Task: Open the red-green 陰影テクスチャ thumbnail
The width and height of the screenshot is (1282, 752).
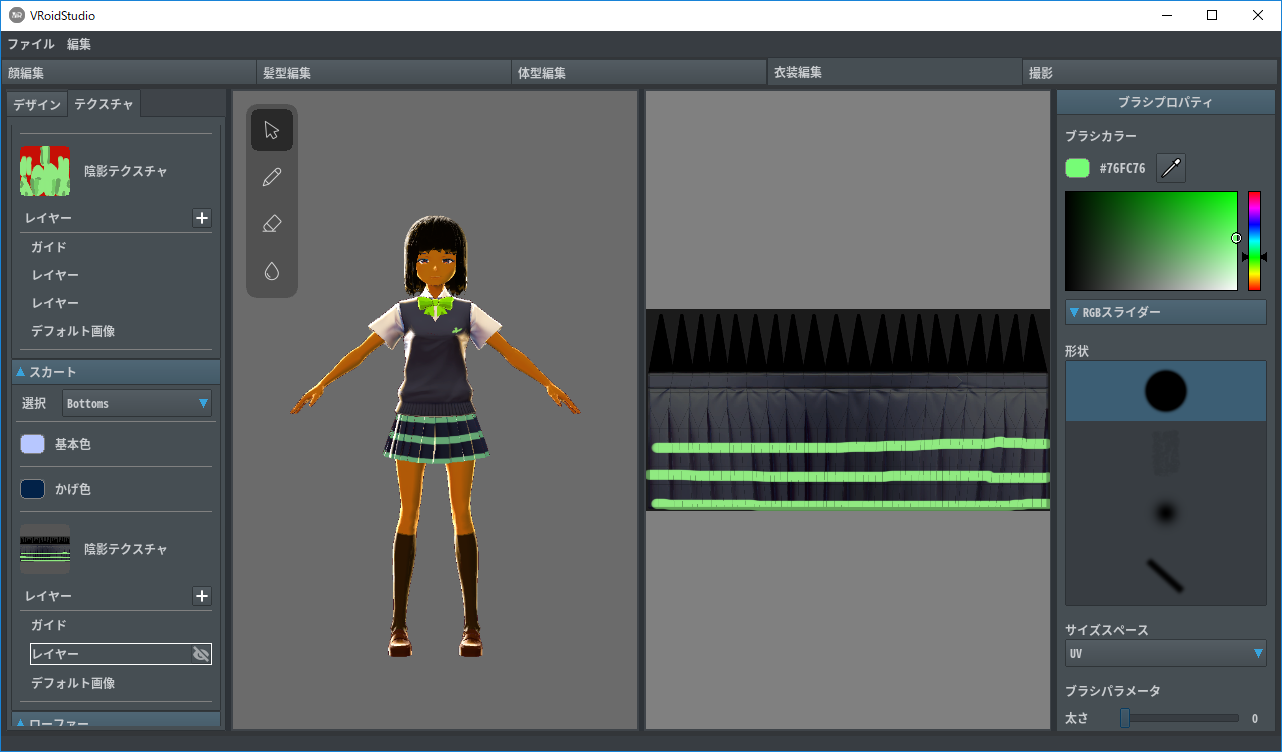Action: coord(45,171)
